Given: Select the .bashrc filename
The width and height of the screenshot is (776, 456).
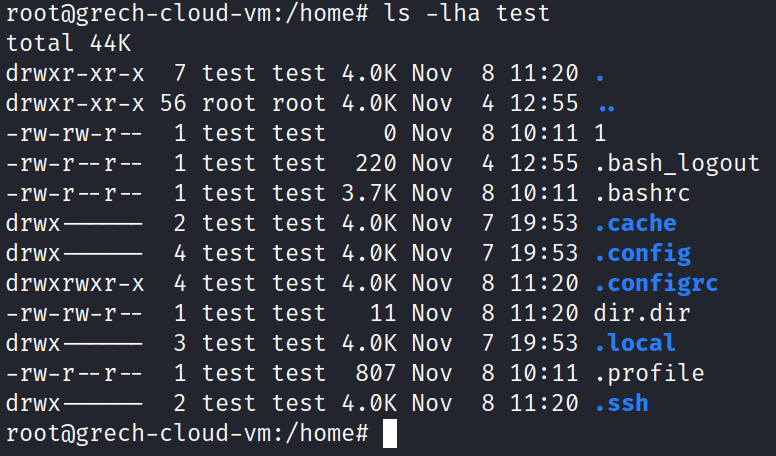Looking at the screenshot, I should click(642, 193).
